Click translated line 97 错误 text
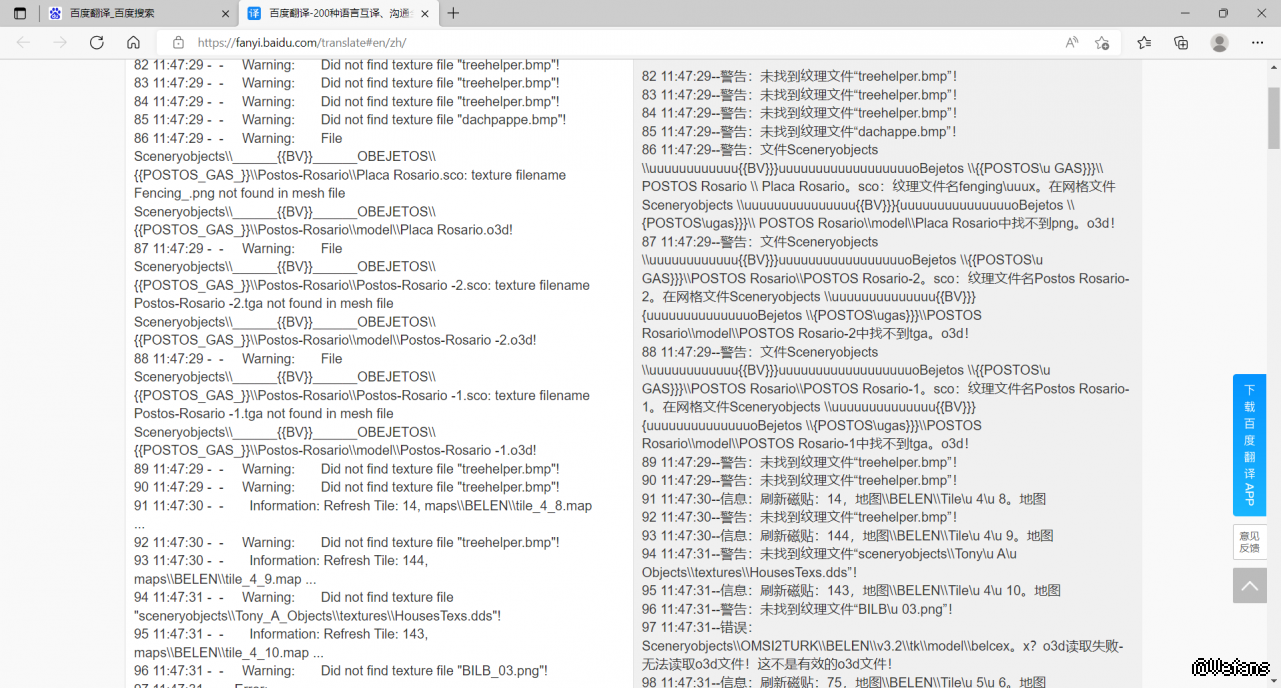The width and height of the screenshot is (1281, 688). 882,645
